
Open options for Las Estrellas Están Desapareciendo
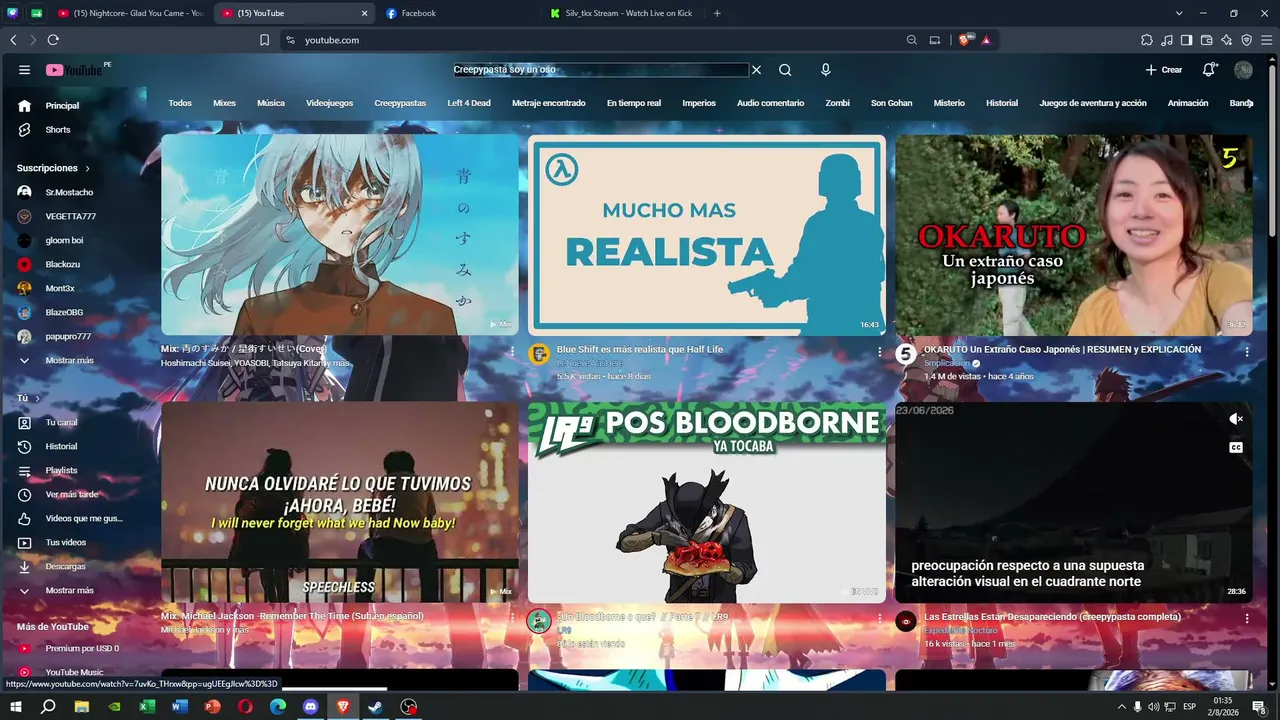coord(1247,619)
